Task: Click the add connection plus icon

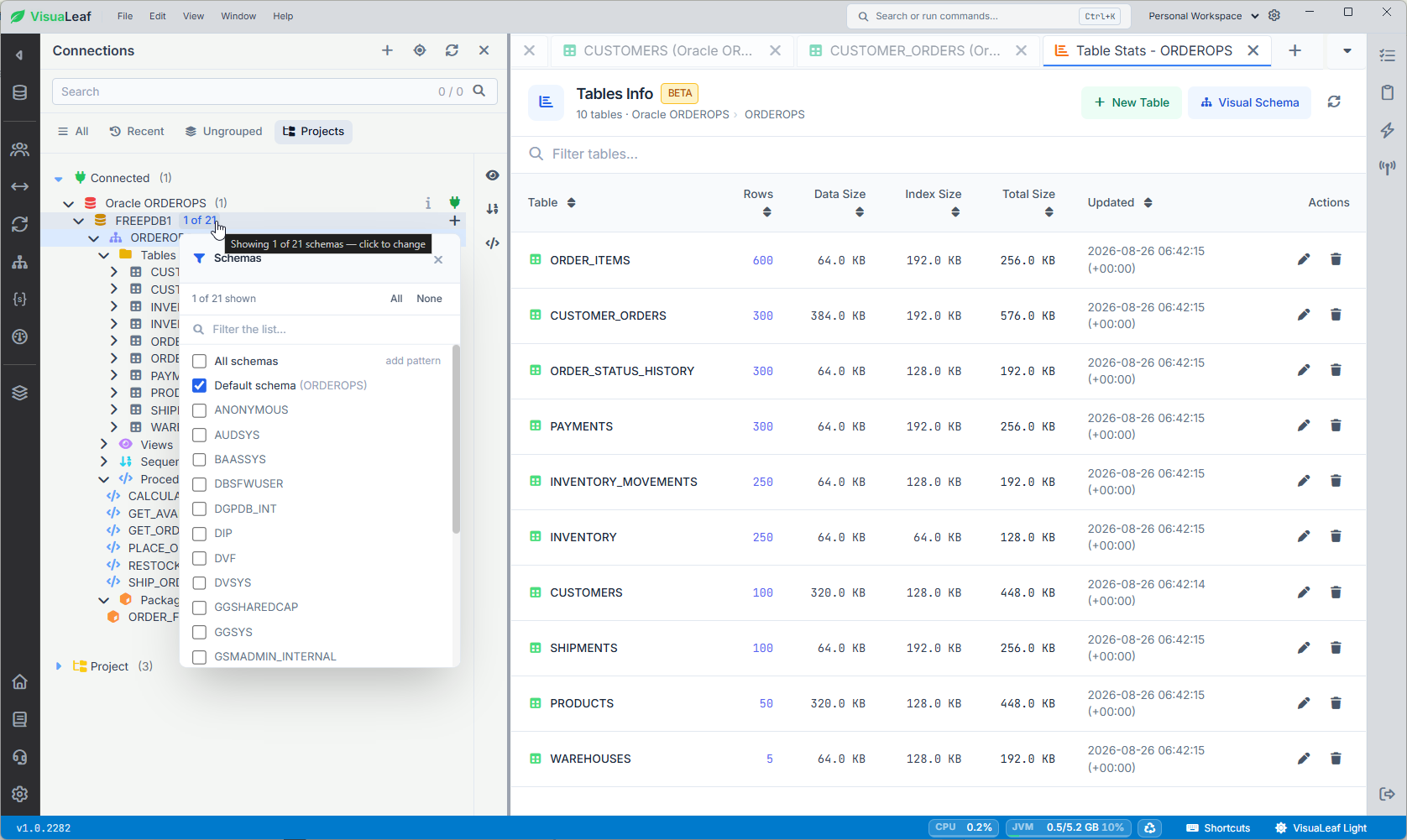Action: click(387, 50)
